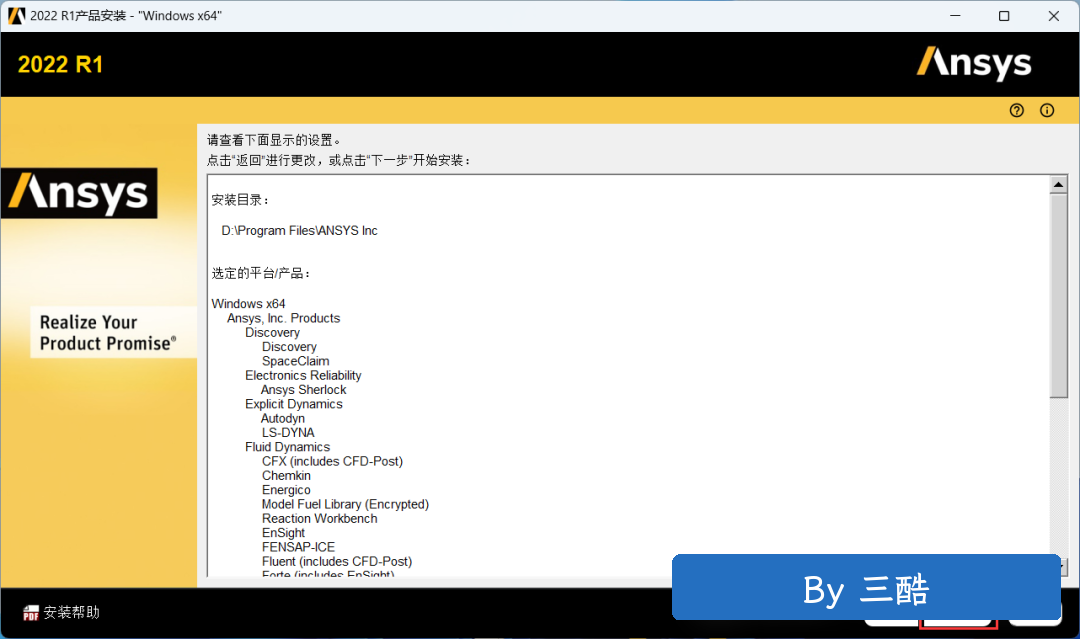Image resolution: width=1080 pixels, height=639 pixels.
Task: Select the 'LS-DYNA' entry
Action: point(288,432)
